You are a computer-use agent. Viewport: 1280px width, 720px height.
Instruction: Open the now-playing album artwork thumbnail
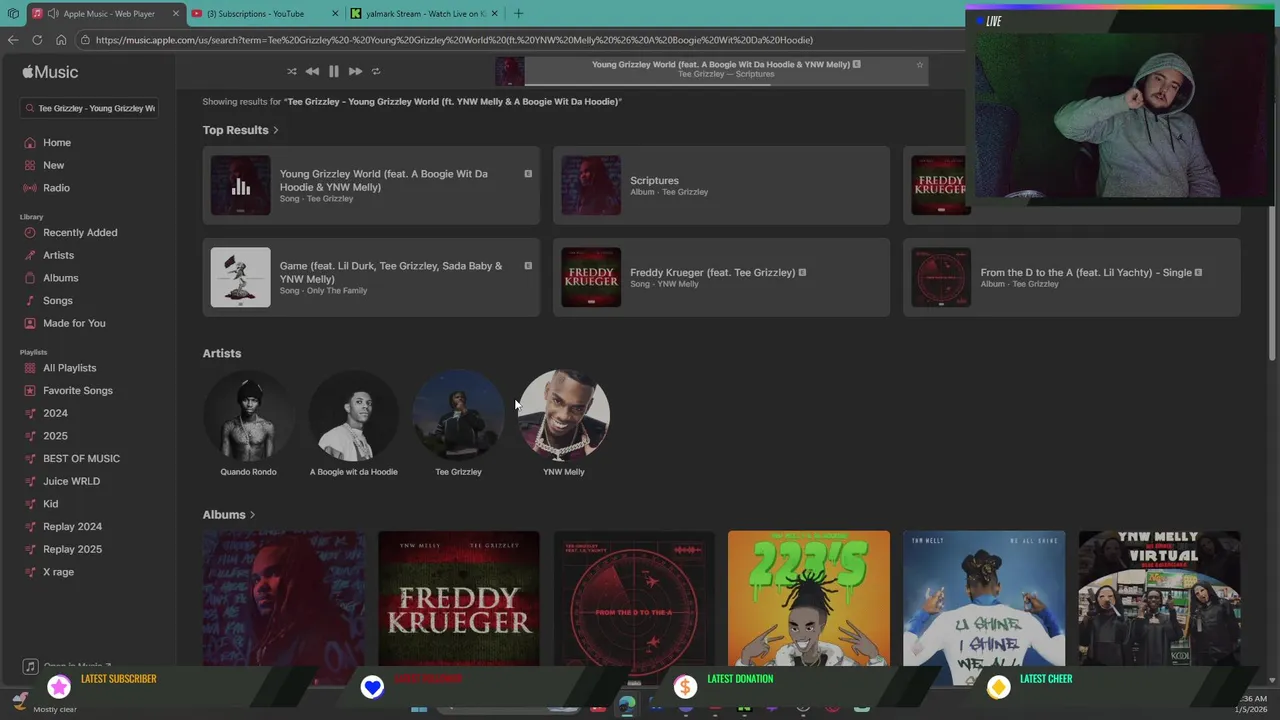509,71
